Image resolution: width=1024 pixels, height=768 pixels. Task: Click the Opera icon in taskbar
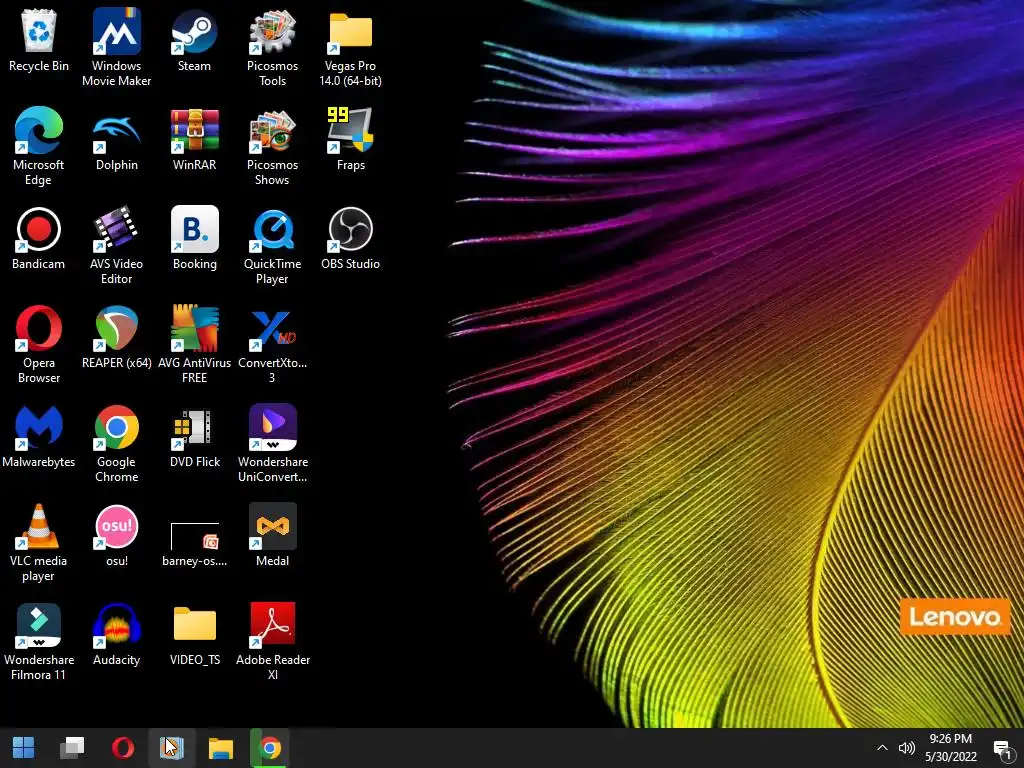pyautogui.click(x=123, y=748)
